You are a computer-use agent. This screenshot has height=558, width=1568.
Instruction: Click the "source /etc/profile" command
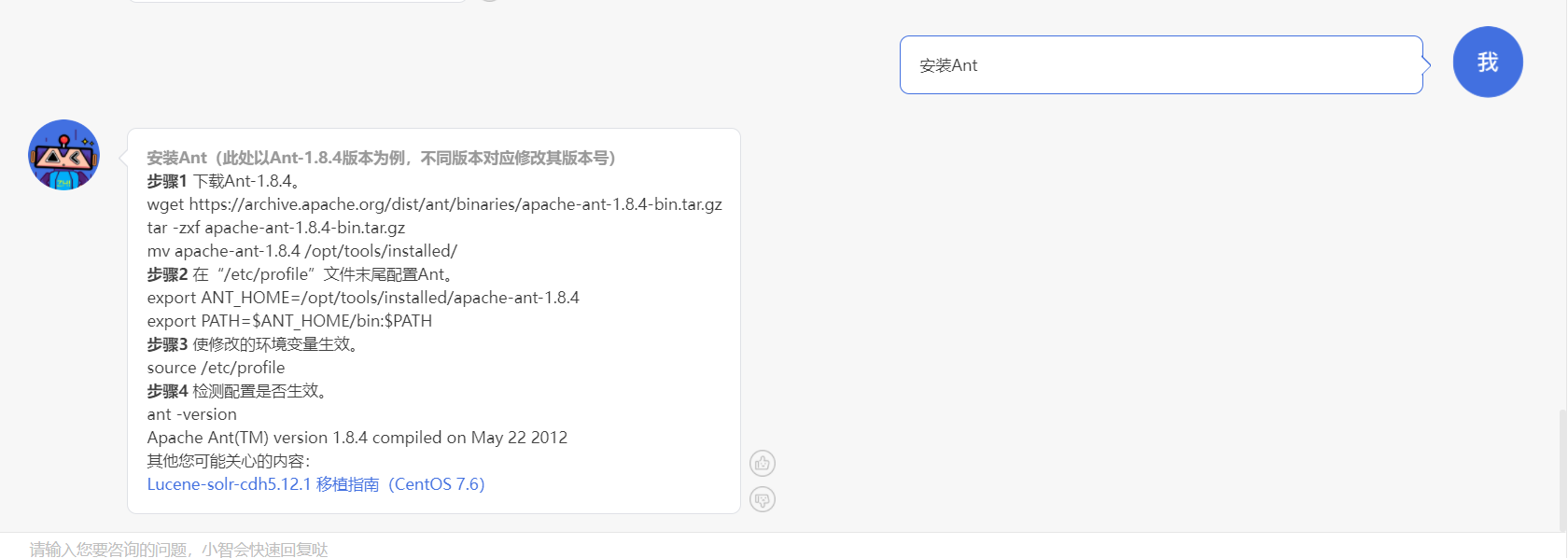[x=216, y=368]
